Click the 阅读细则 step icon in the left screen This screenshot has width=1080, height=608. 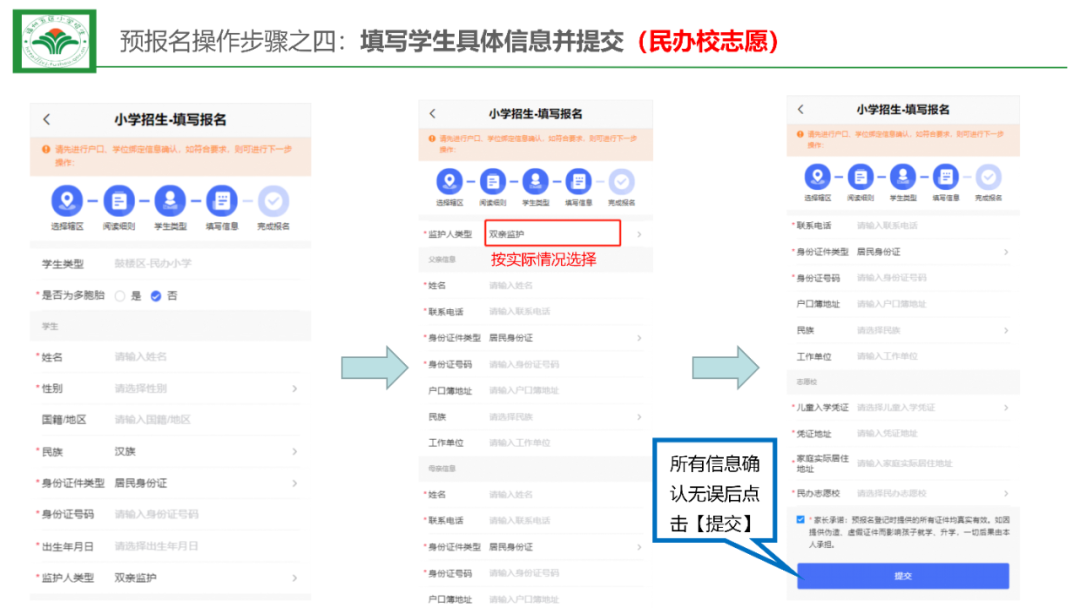click(x=118, y=201)
